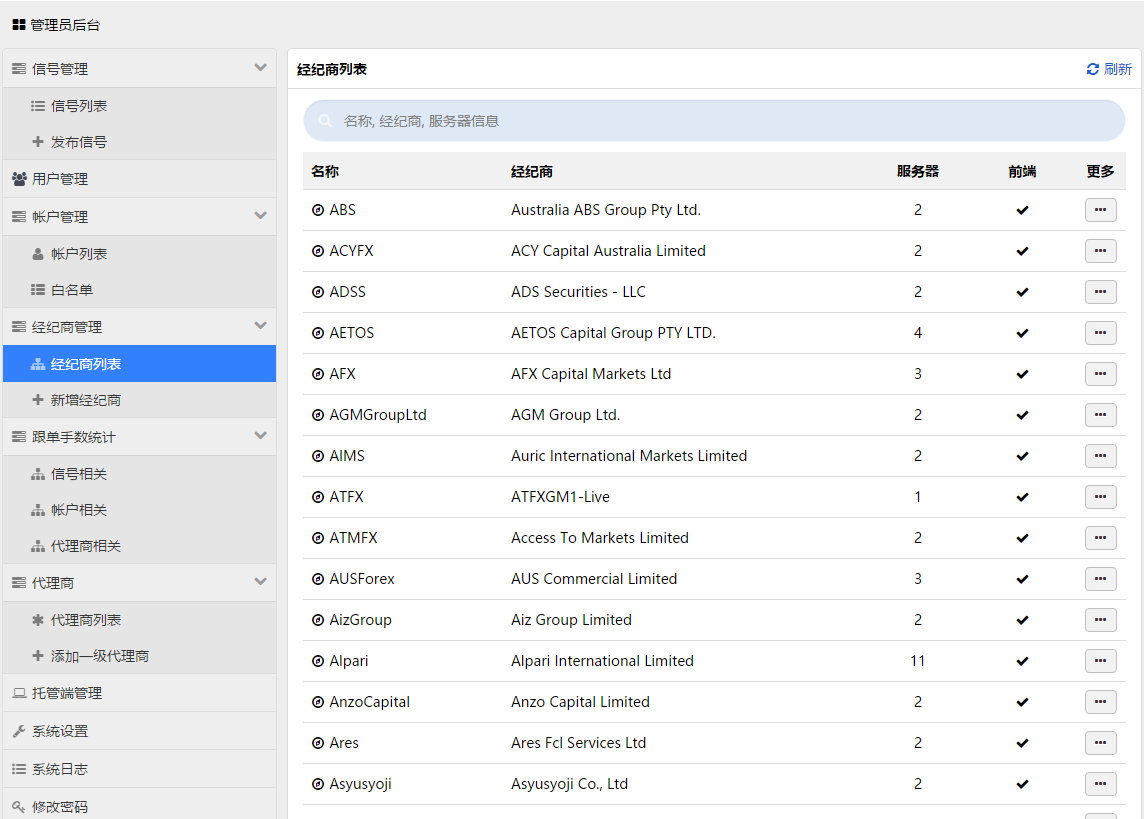Click the plus icon beside 发布信号

point(38,141)
